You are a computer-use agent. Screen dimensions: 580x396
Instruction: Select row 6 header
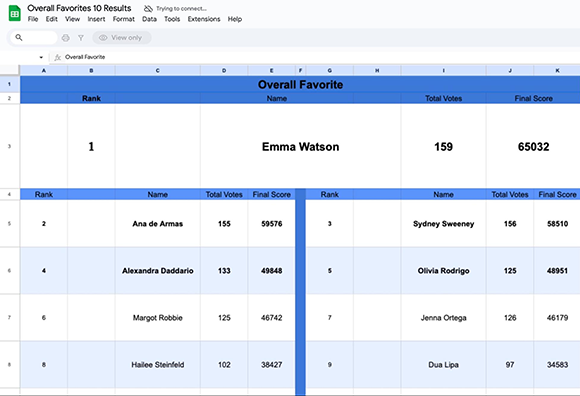tap(10, 271)
